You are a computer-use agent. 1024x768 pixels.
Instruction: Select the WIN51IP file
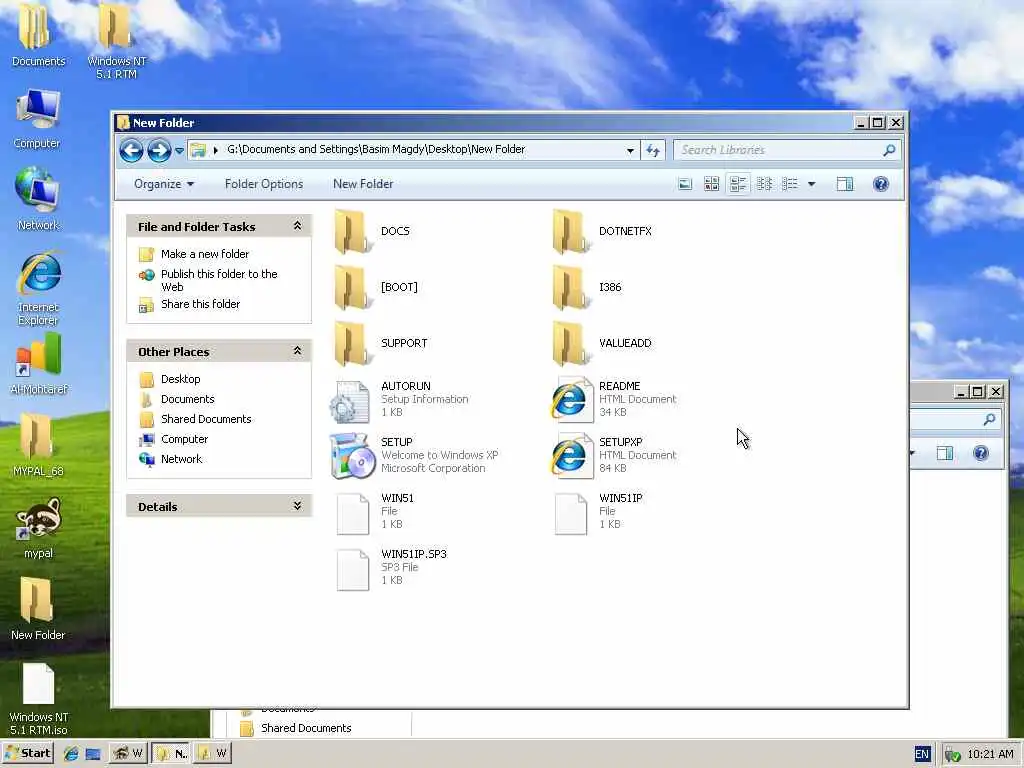598,512
